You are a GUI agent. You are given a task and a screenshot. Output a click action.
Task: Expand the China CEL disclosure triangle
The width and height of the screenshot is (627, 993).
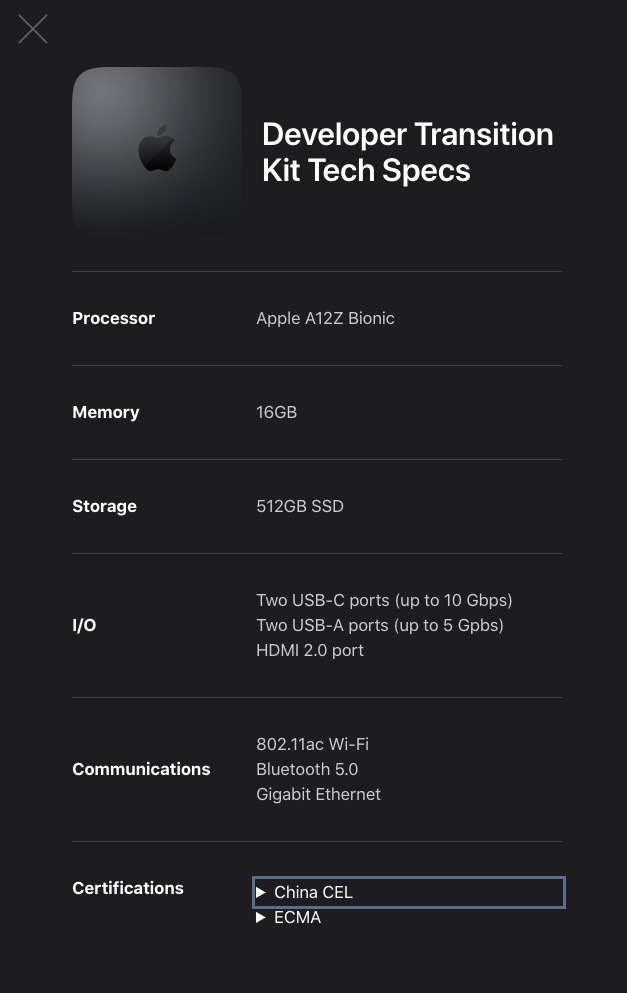(x=261, y=892)
